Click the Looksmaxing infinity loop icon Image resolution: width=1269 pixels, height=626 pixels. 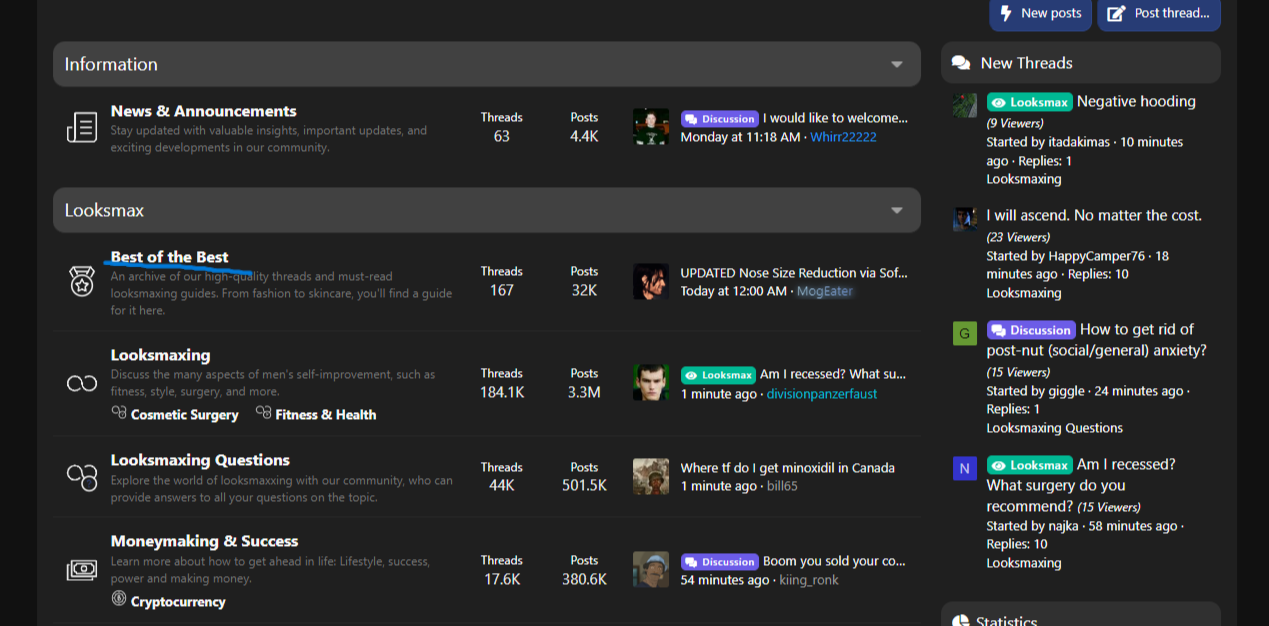[x=82, y=383]
